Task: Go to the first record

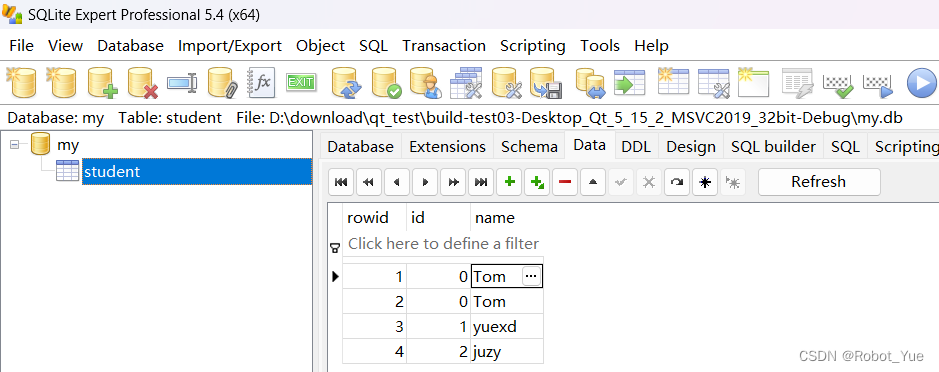Action: (x=341, y=182)
